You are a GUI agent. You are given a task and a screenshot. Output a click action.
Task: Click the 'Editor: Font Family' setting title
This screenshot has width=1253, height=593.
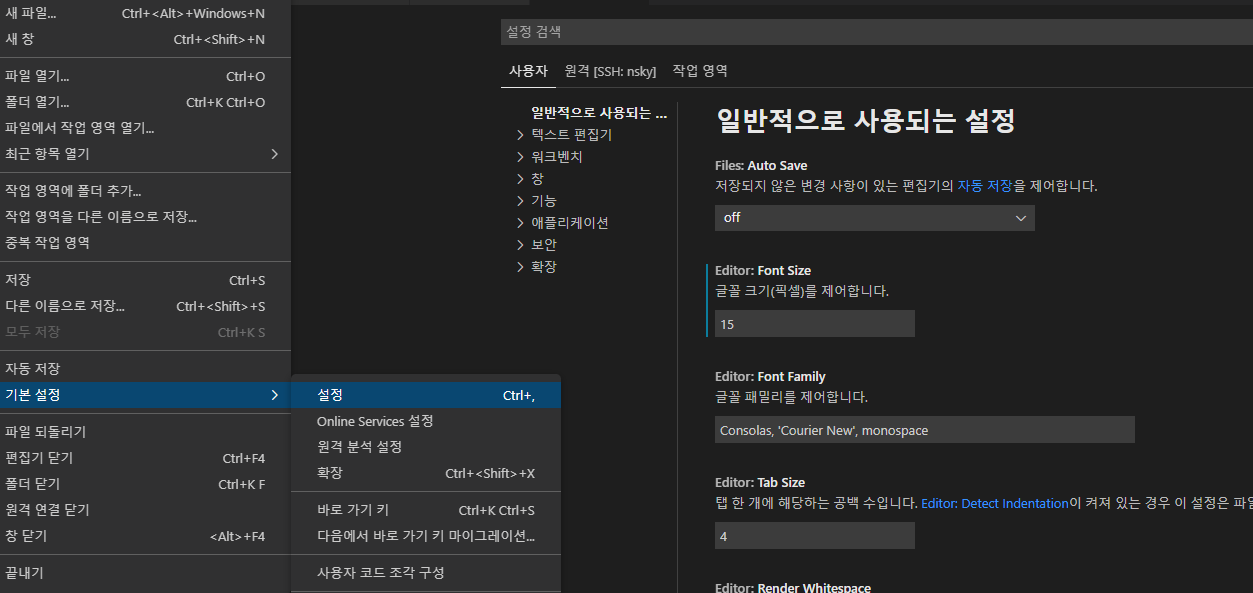pos(770,377)
